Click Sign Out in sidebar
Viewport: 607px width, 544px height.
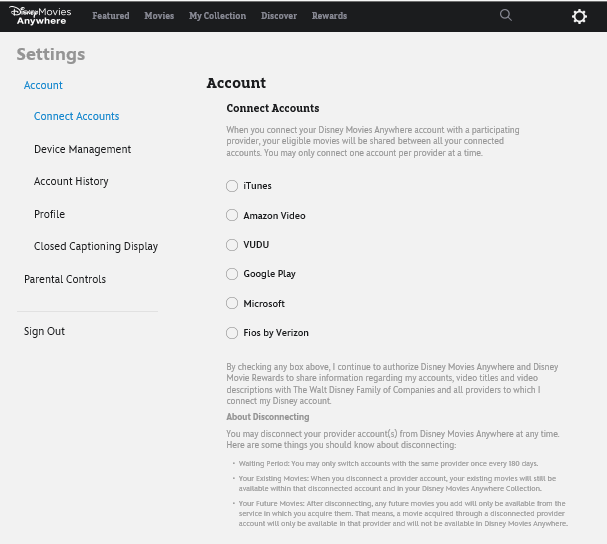pos(44,332)
